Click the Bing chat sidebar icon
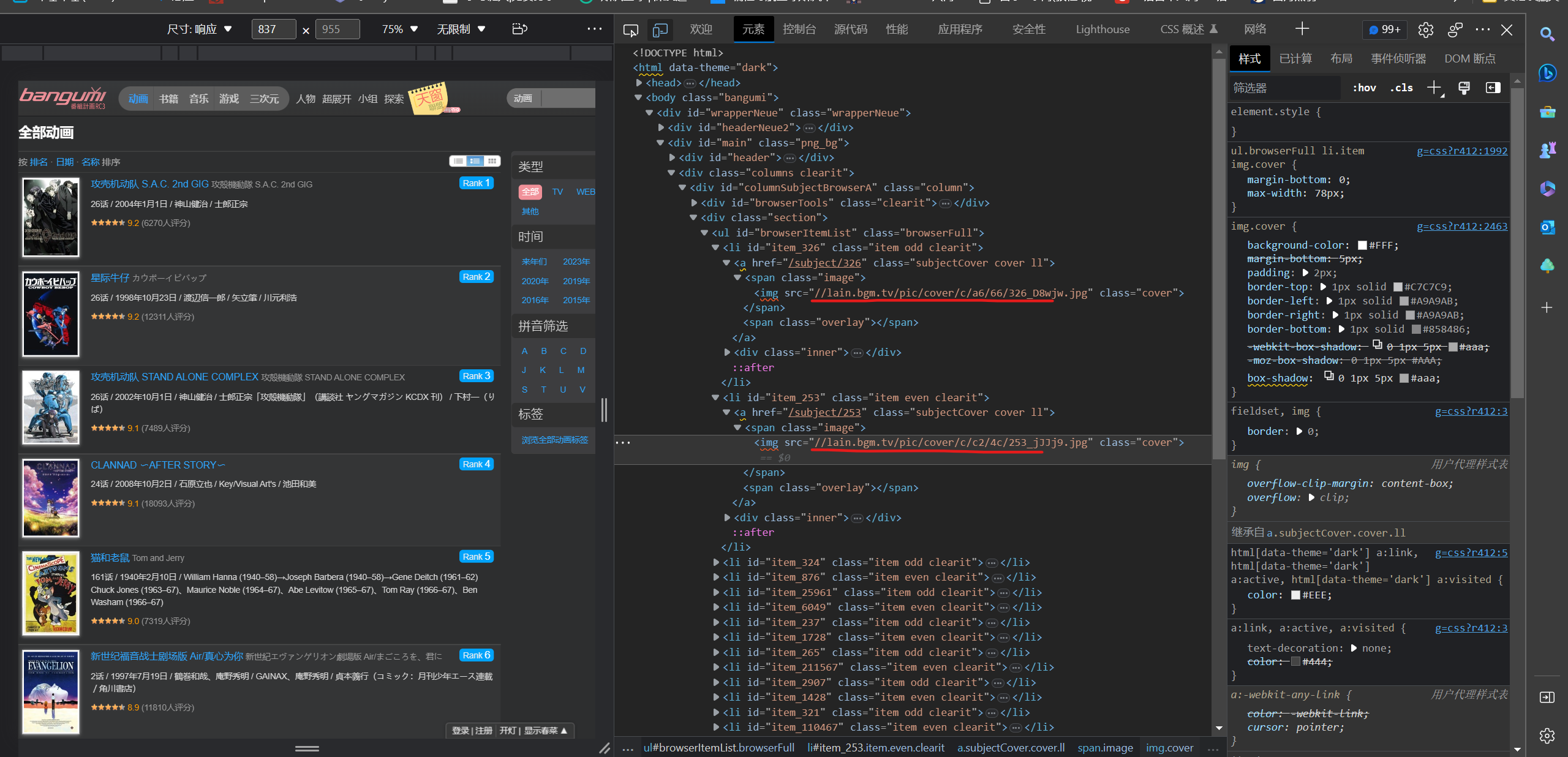This screenshot has width=1568, height=757. pos(1547,73)
